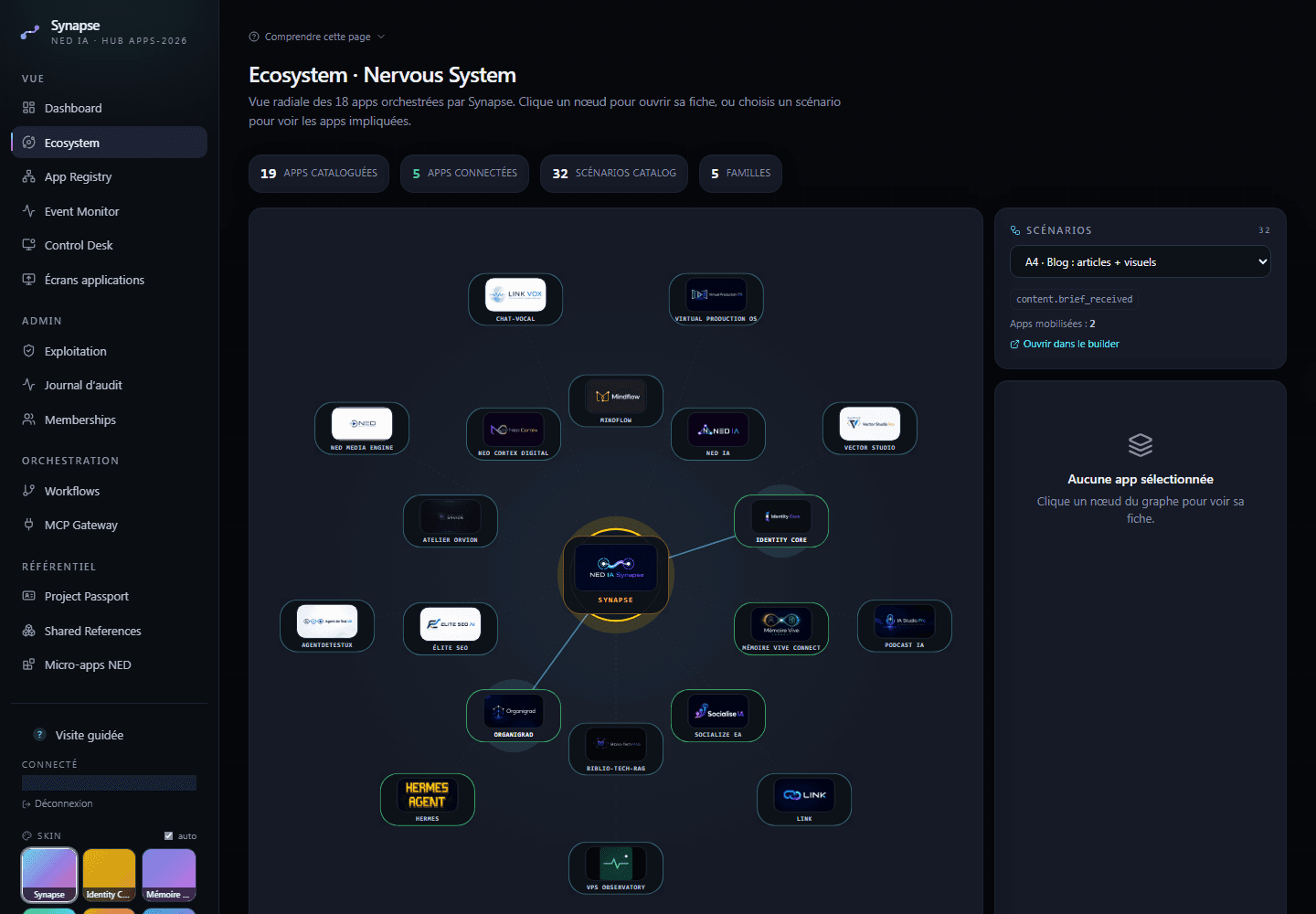Click the content.brief_received event tag
Image resolution: width=1316 pixels, height=914 pixels.
[x=1075, y=299]
